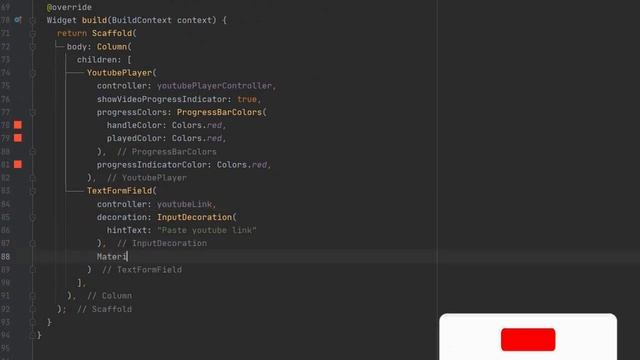The height and width of the screenshot is (360, 640).
Task: Click the "Paste youtube link" hint string
Action: [x=207, y=230]
